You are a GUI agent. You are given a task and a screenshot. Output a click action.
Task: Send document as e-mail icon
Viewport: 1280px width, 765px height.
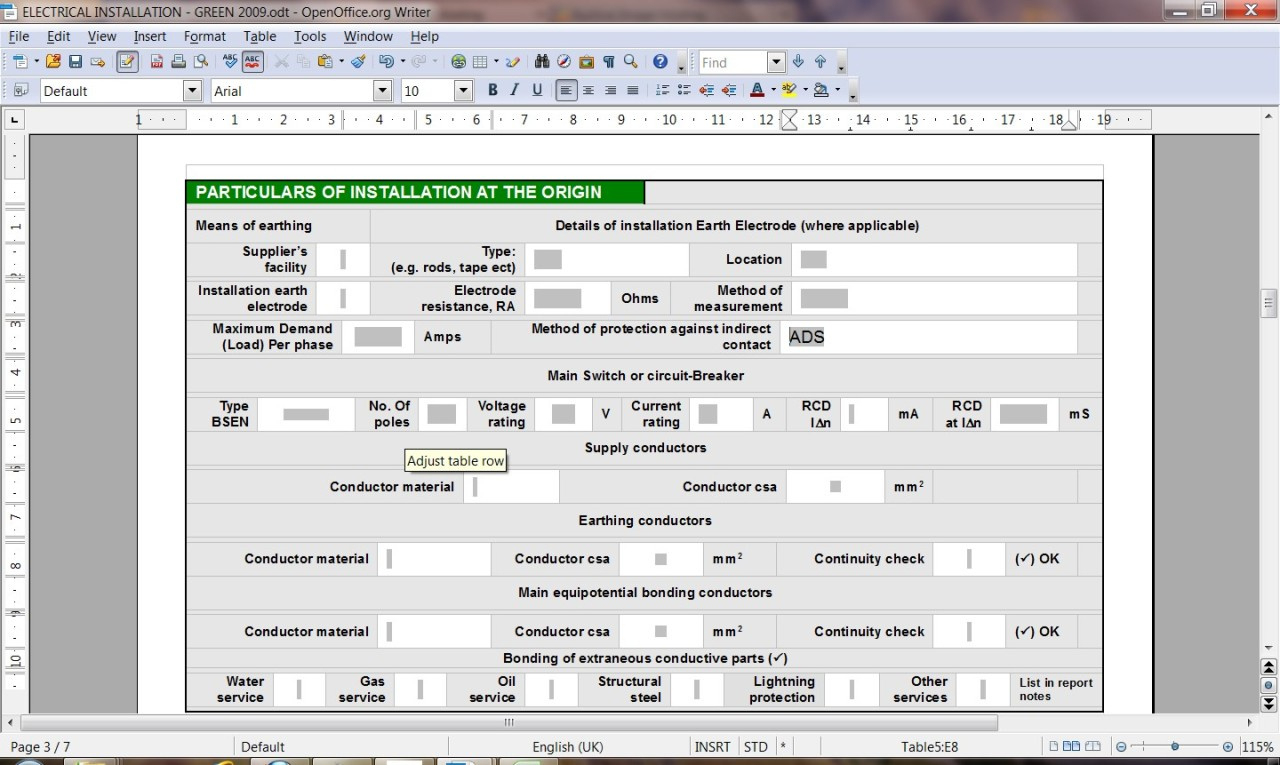pyautogui.click(x=98, y=62)
